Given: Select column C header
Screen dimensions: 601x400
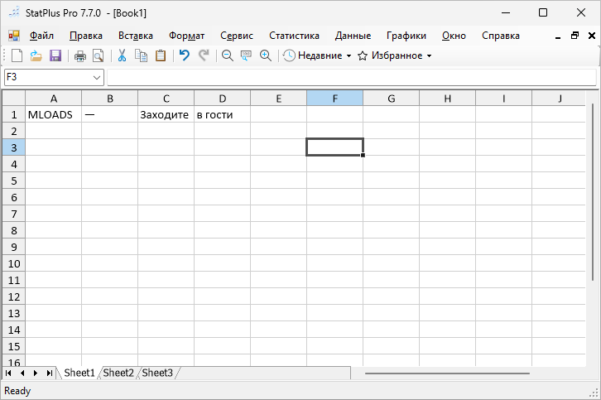Looking at the screenshot, I should click(166, 98).
